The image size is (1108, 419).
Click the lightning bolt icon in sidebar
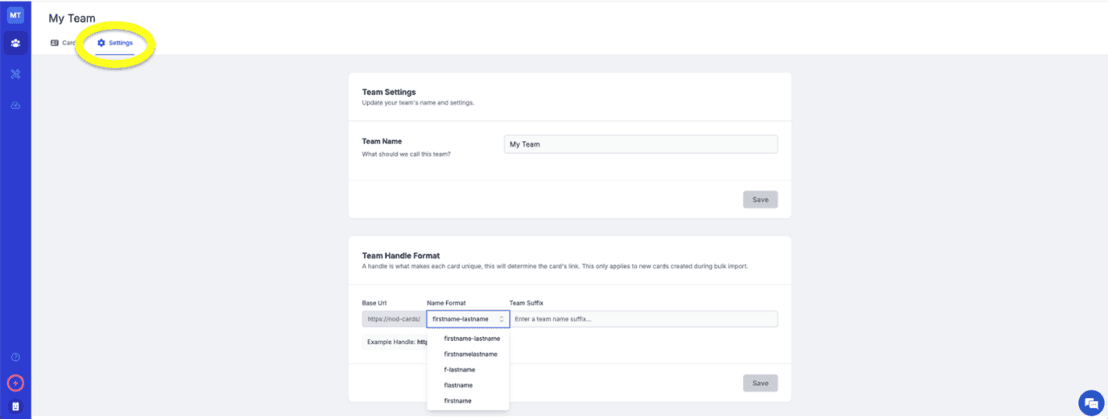coord(15,383)
